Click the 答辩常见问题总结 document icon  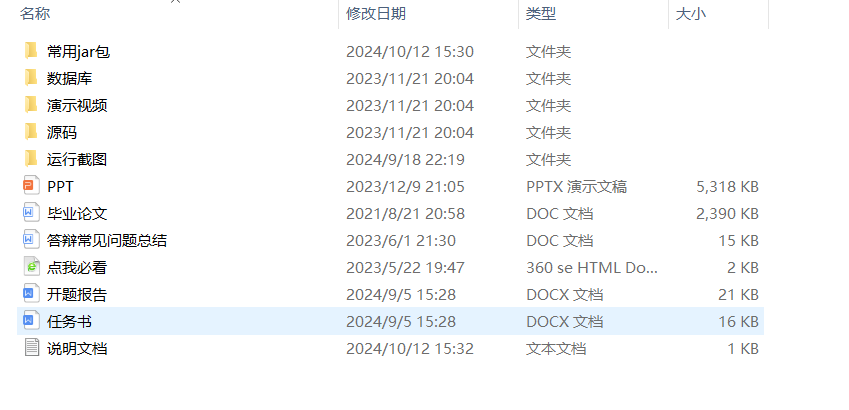point(31,240)
